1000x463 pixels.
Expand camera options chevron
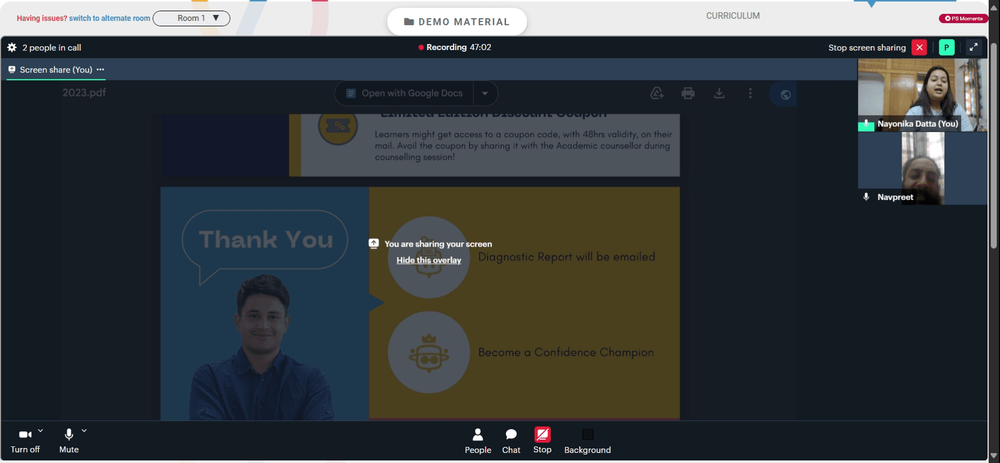point(41,430)
